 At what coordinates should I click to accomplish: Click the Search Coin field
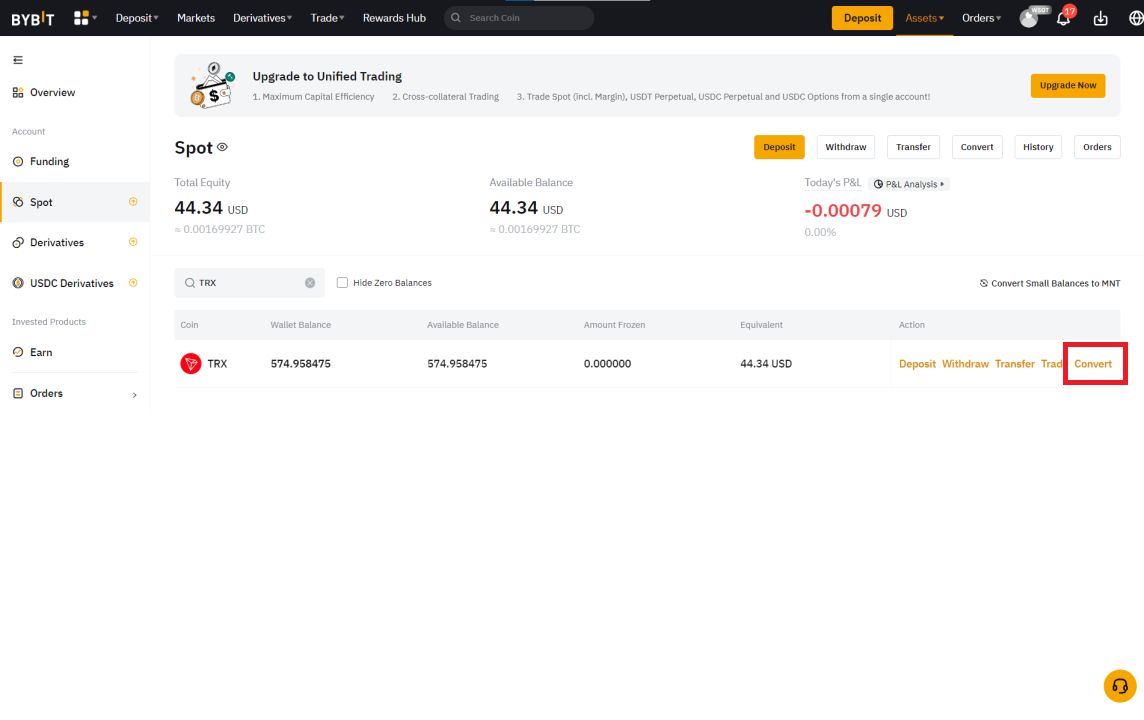tap(519, 18)
